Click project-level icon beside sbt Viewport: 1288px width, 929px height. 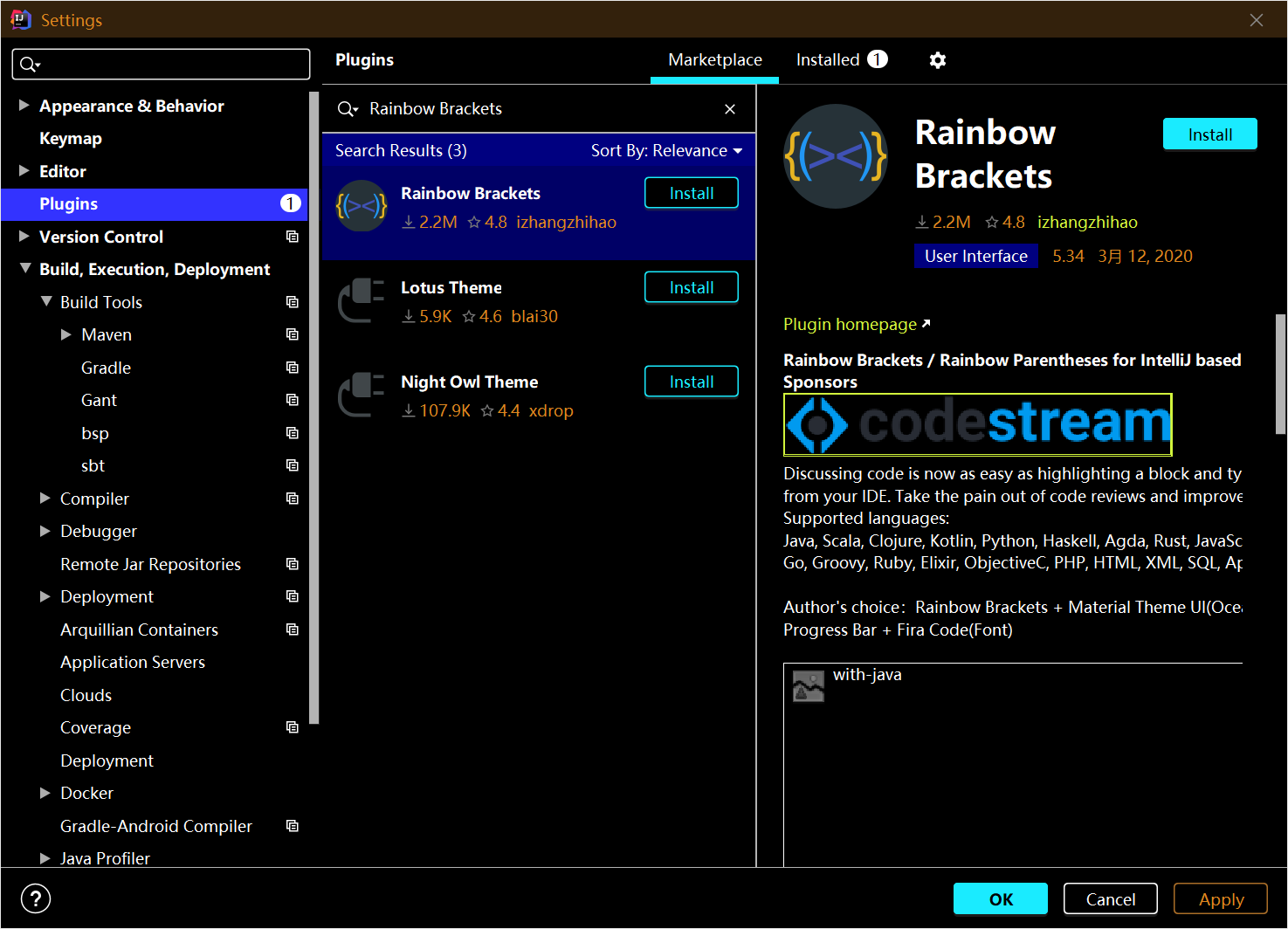[293, 465]
